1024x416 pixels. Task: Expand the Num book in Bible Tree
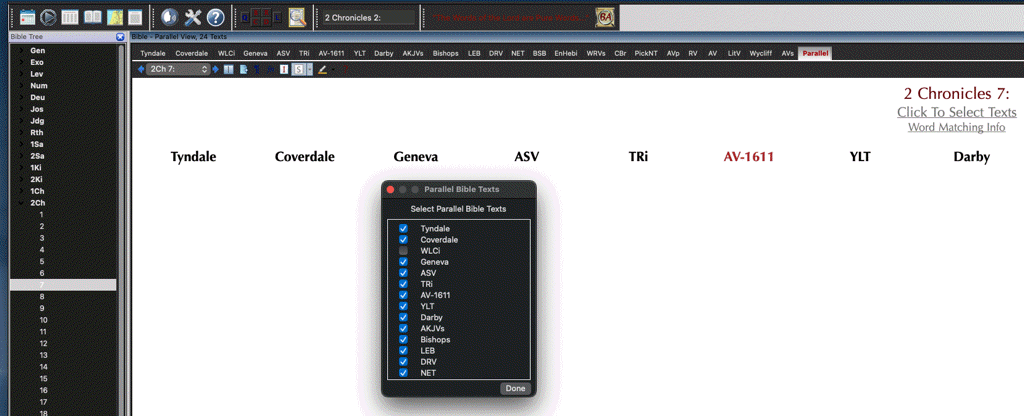(21, 86)
